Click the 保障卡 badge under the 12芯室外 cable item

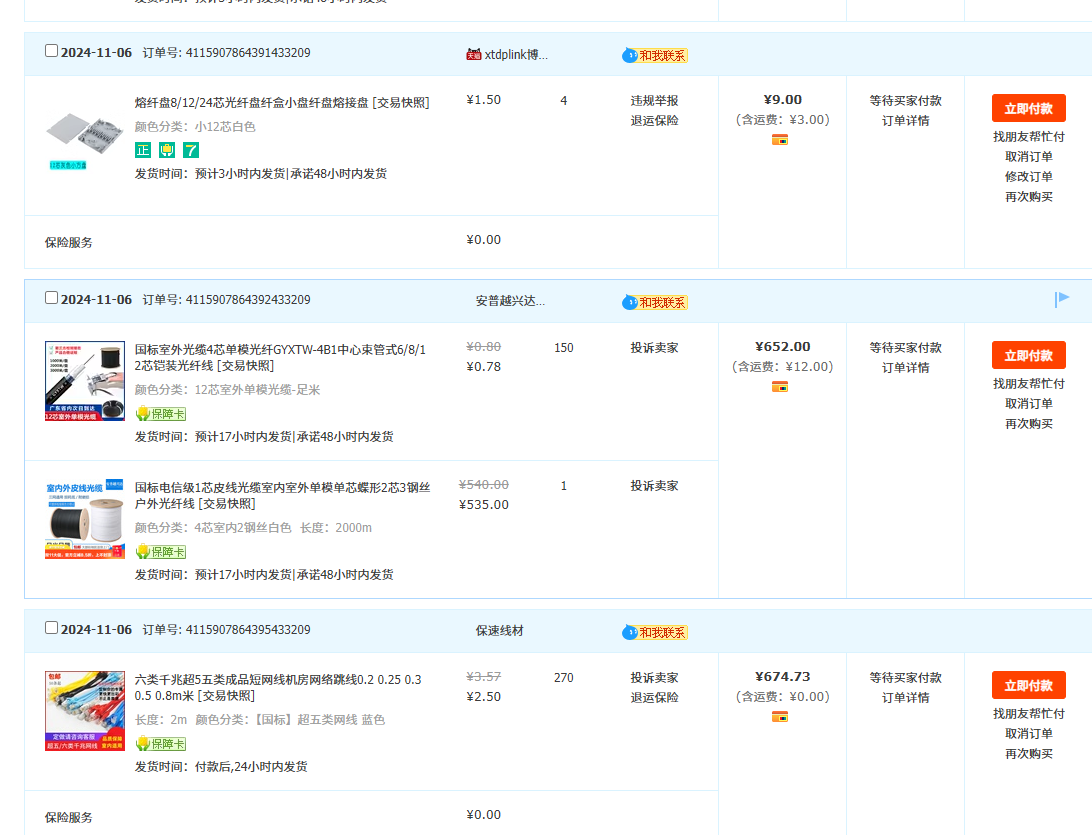[161, 414]
